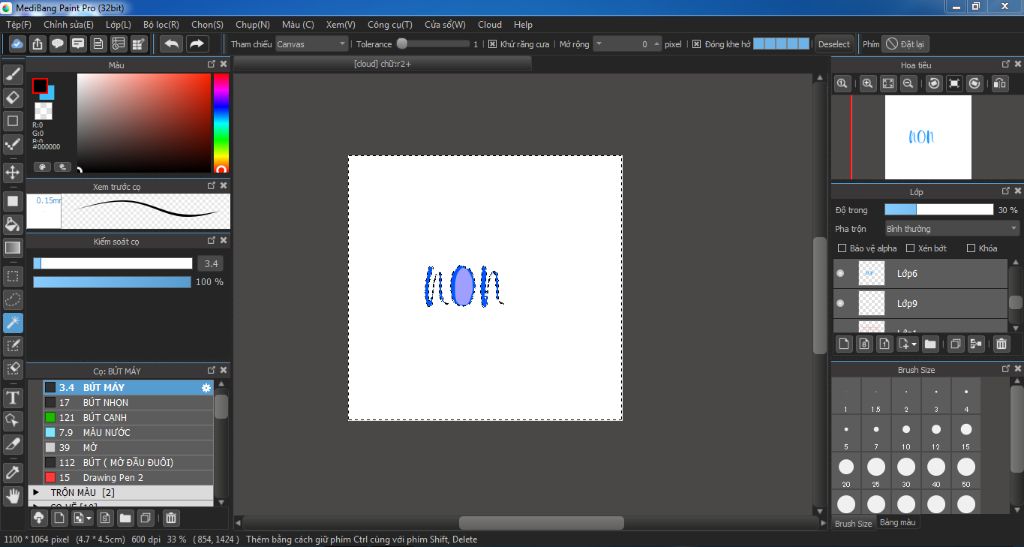This screenshot has height=547, width=1024.
Task: Select the Magic Wand tool
Action: (12, 322)
